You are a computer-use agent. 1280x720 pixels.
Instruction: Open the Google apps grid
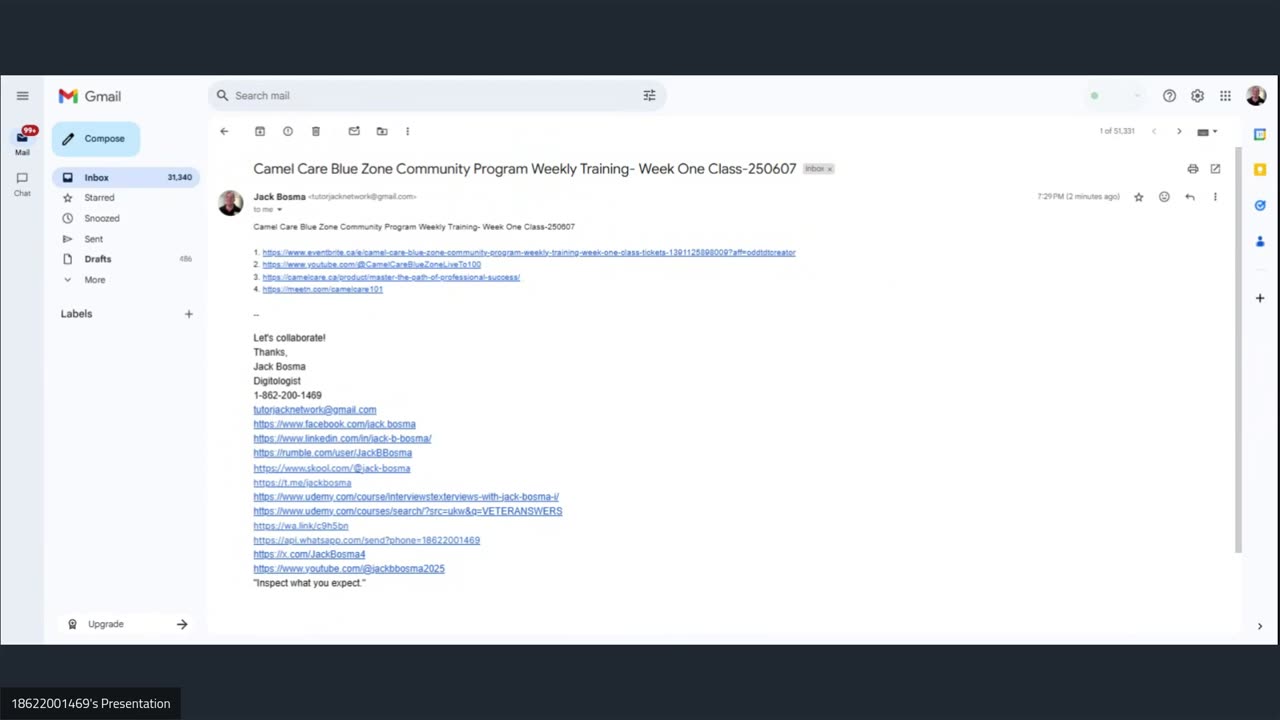tap(1225, 96)
